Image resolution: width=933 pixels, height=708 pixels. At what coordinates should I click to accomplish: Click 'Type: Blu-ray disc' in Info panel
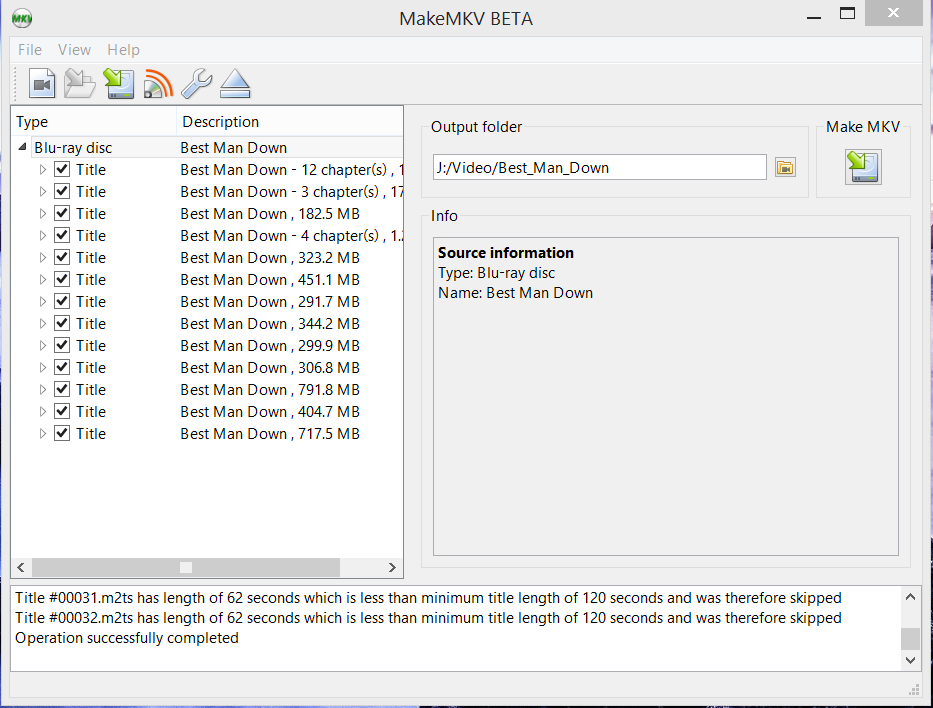496,273
